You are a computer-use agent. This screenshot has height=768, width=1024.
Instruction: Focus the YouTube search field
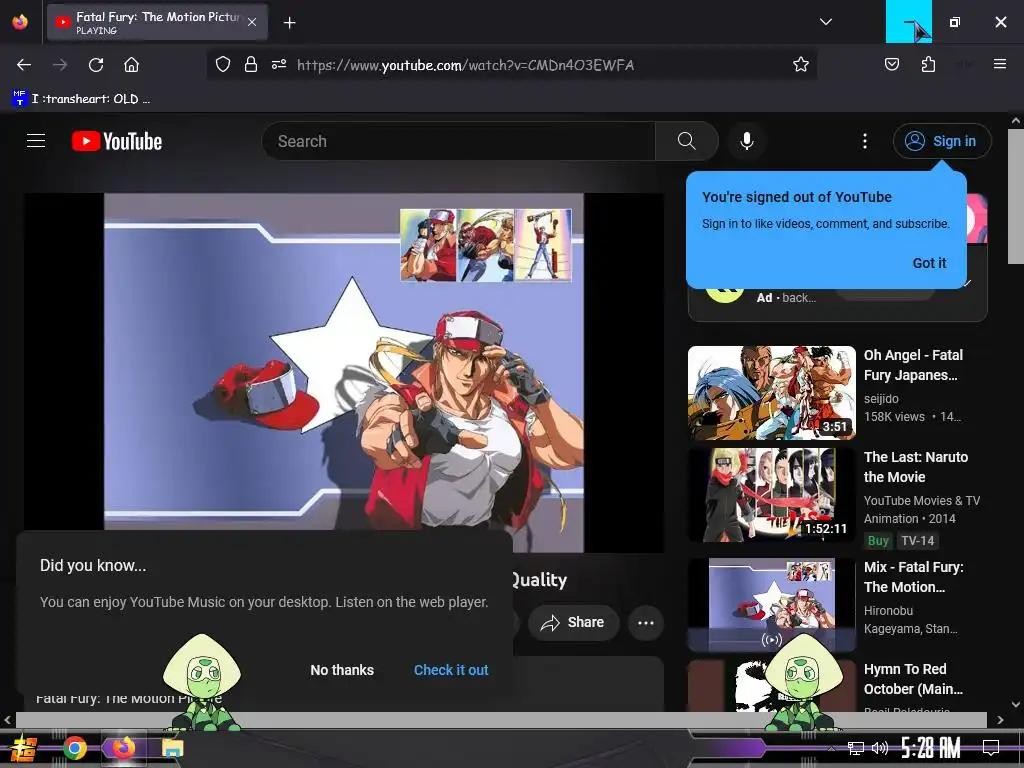point(458,141)
